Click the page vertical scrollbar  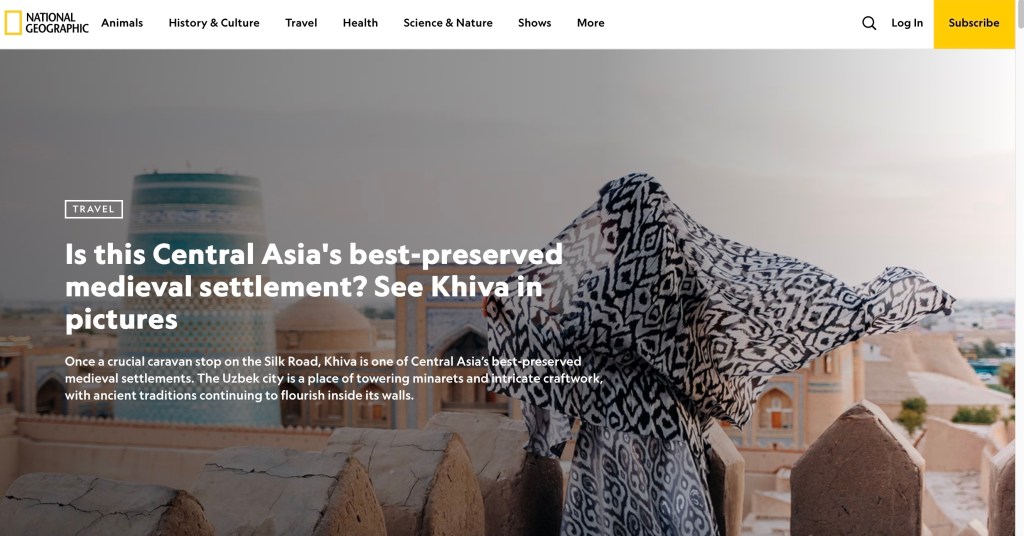pyautogui.click(x=1019, y=268)
